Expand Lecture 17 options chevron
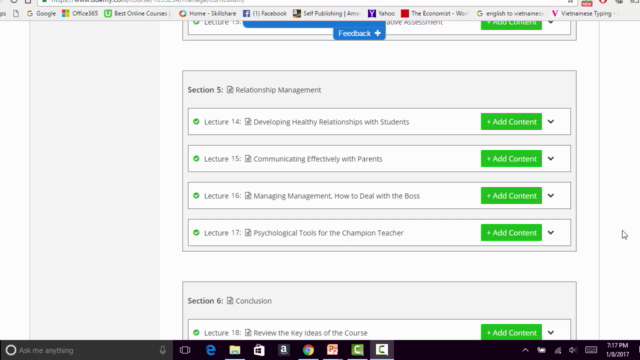This screenshot has width=640, height=360. coord(551,233)
